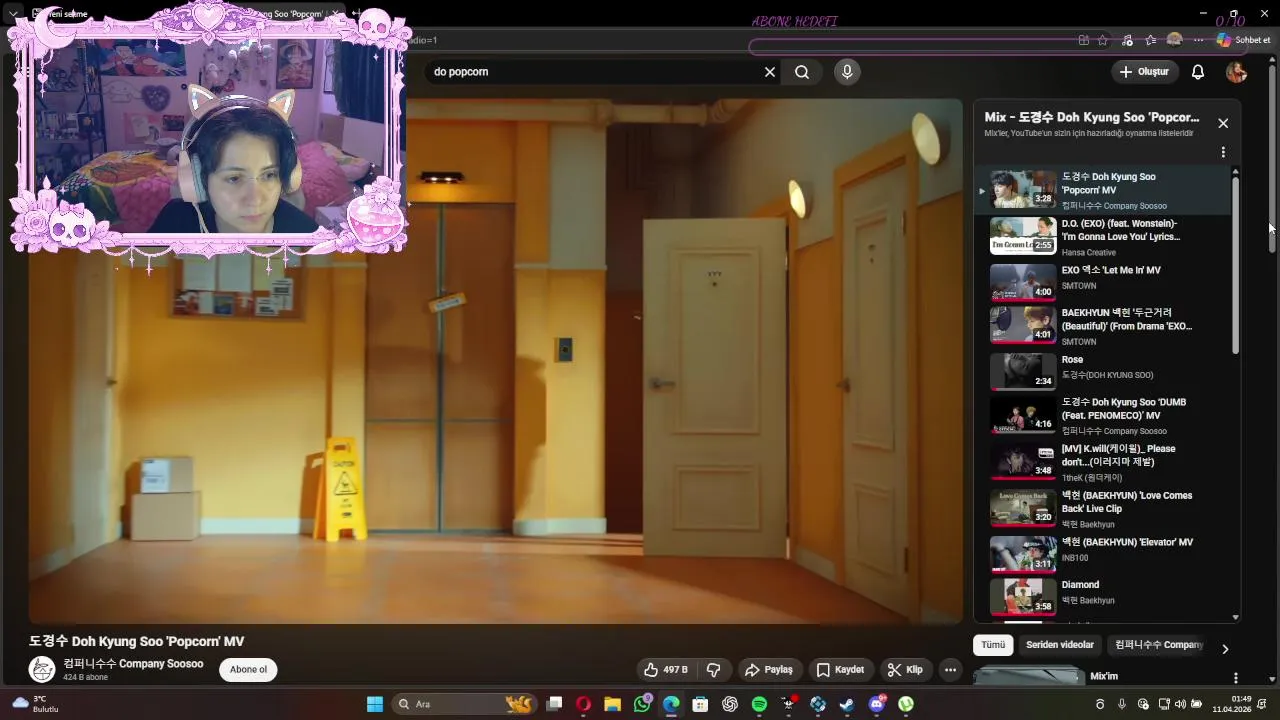
Task: Click the magnifier search button
Action: click(x=802, y=72)
